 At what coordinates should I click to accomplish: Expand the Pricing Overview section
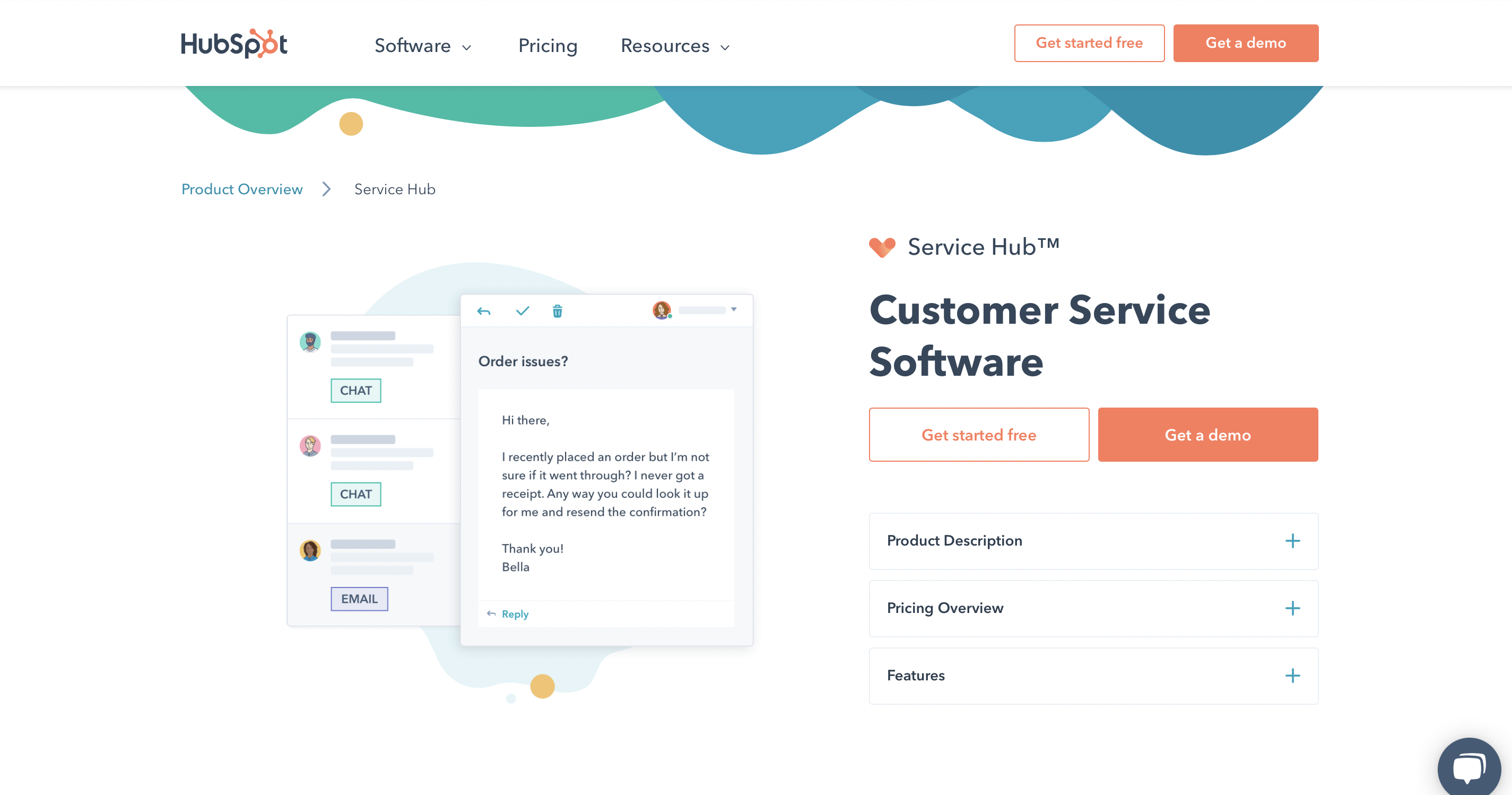(x=1093, y=608)
